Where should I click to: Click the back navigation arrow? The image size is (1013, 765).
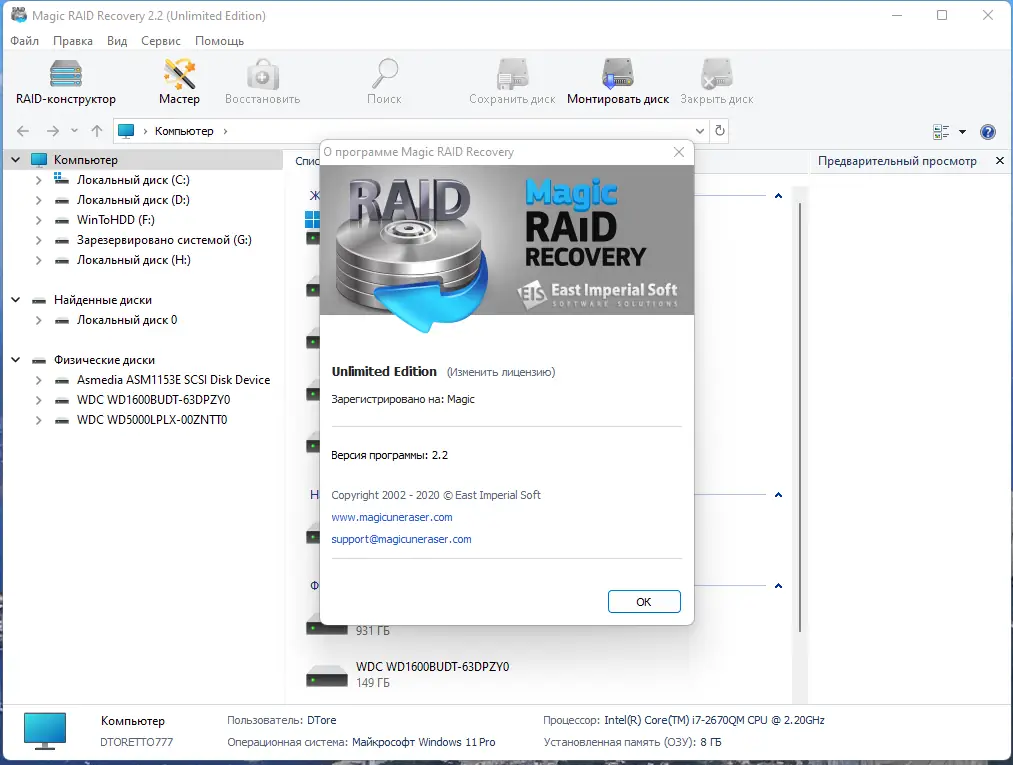click(x=22, y=130)
